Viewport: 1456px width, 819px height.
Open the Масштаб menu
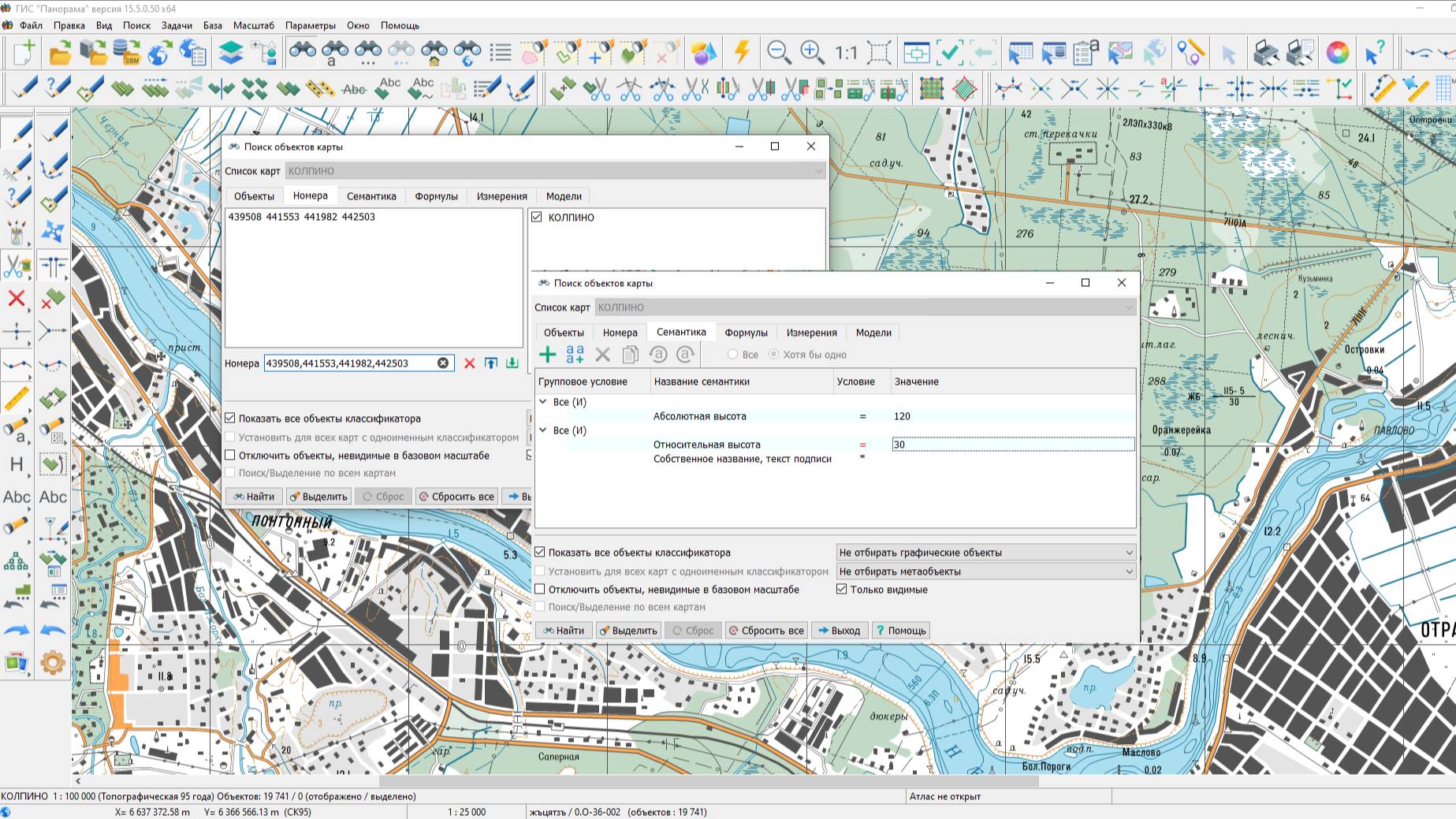coord(253,25)
